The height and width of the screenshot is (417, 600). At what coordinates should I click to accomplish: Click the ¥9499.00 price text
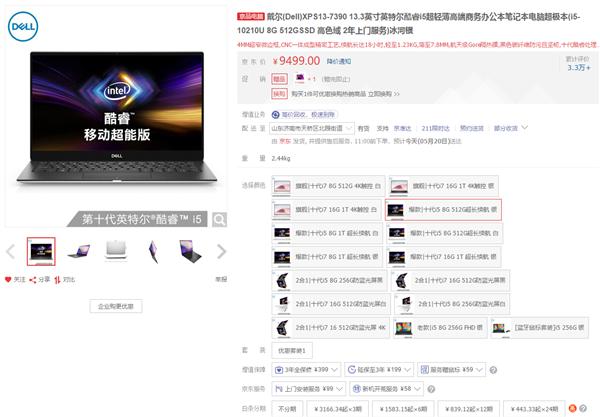pos(296,61)
